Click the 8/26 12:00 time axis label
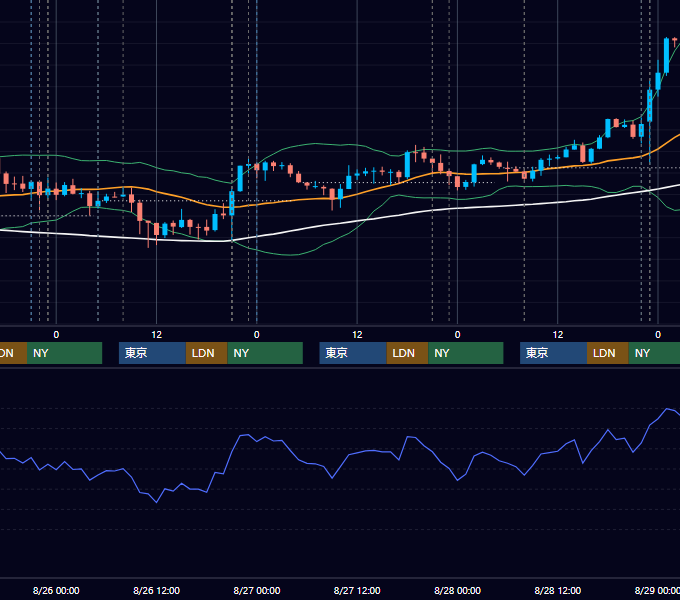This screenshot has height=600, width=680. coord(156,590)
